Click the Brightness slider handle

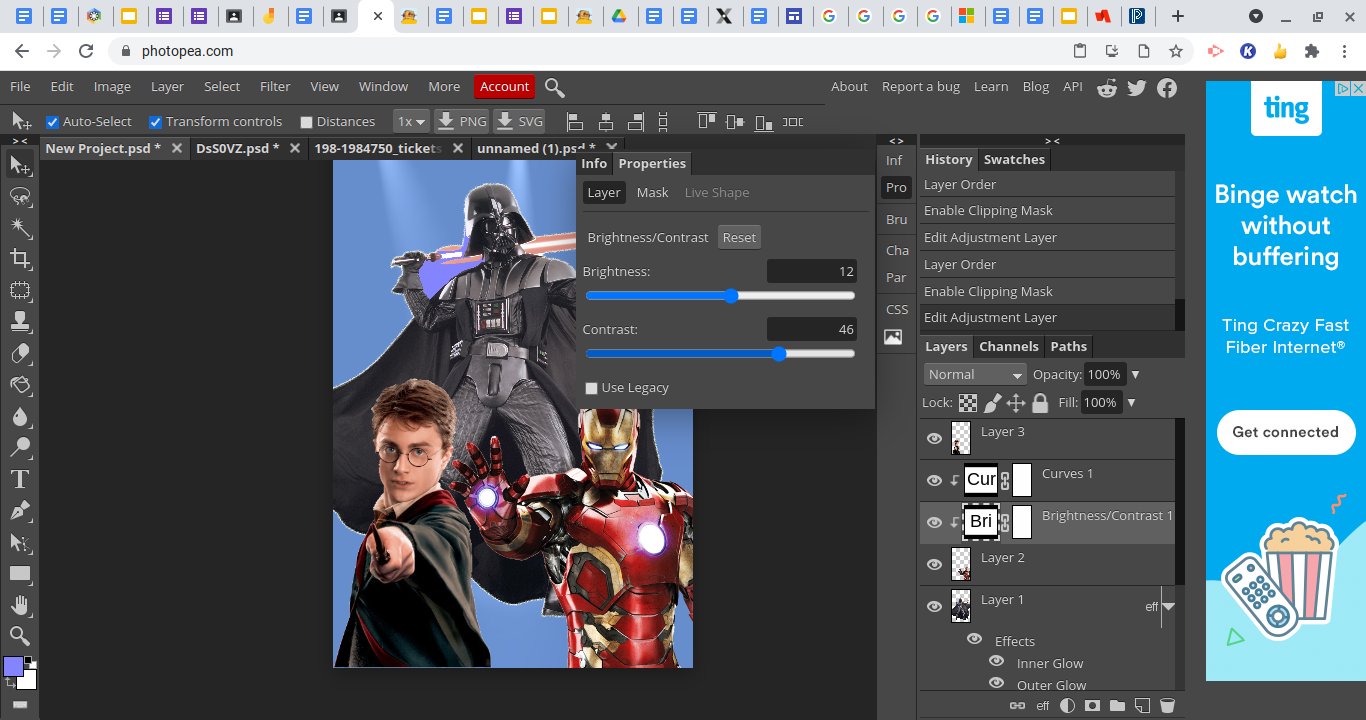730,296
